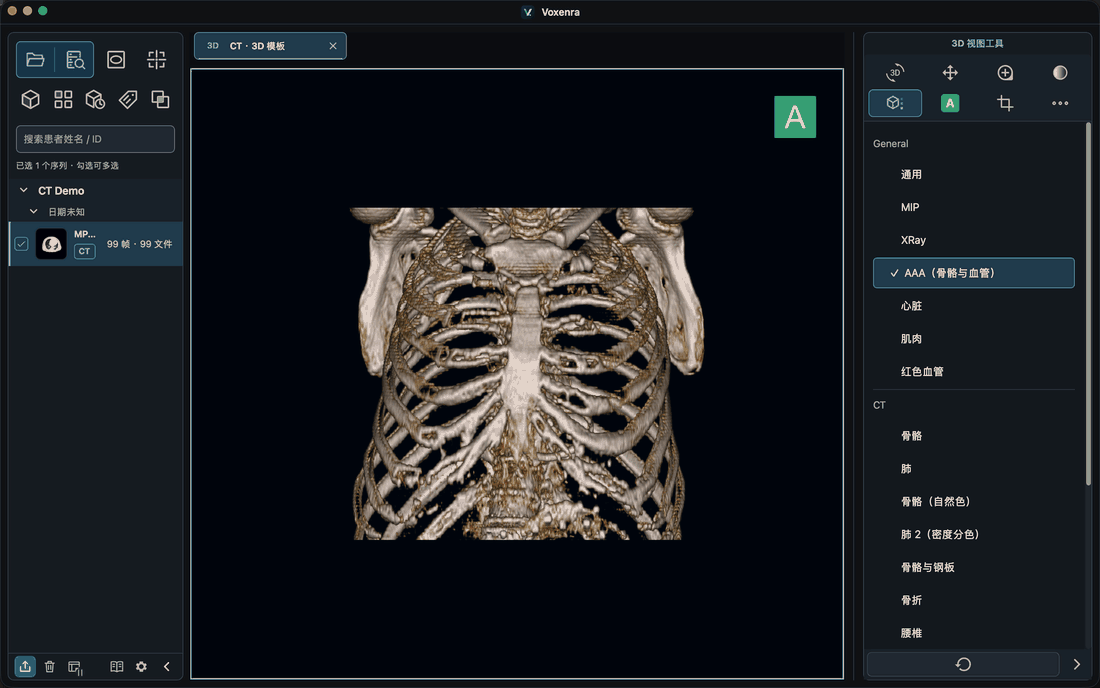
Task: Open the window layout pause icon
Action: click(x=75, y=667)
